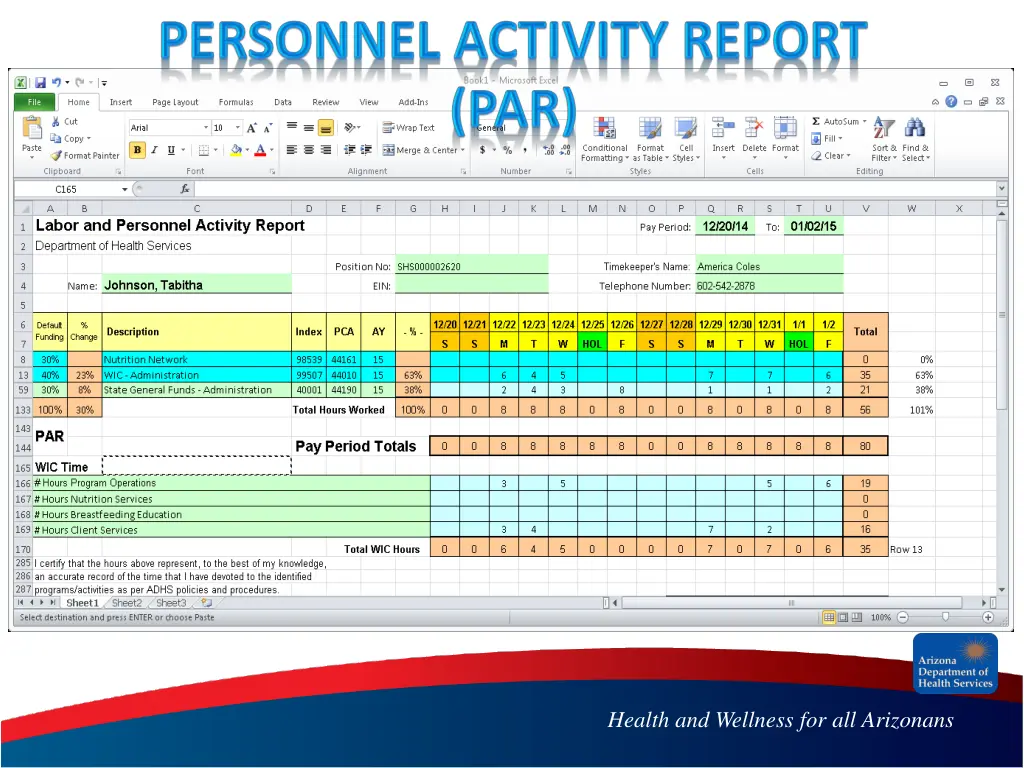Click the Copy icon in Clipboard group

point(56,138)
